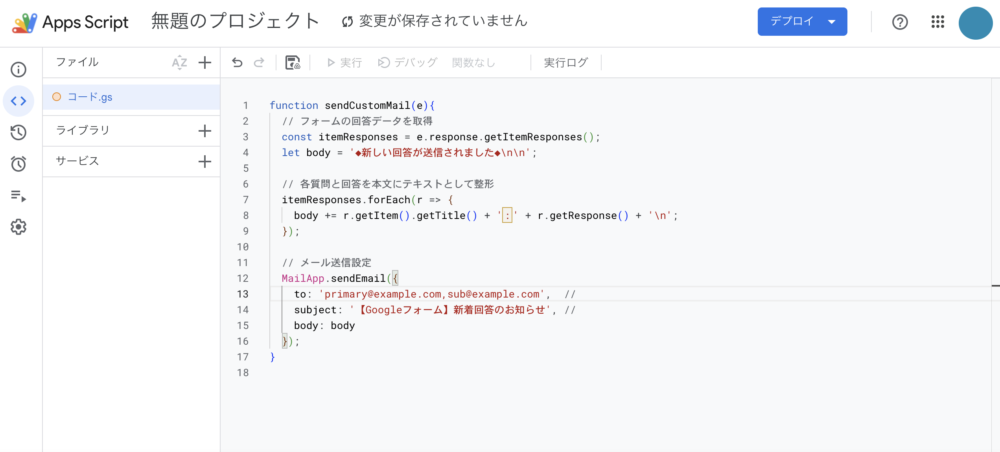Save project with the floppy disk icon

293,62
